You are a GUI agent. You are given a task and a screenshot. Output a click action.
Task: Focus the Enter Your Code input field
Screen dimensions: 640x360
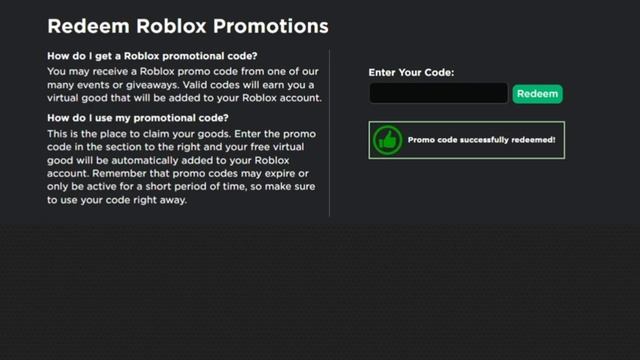coord(438,93)
